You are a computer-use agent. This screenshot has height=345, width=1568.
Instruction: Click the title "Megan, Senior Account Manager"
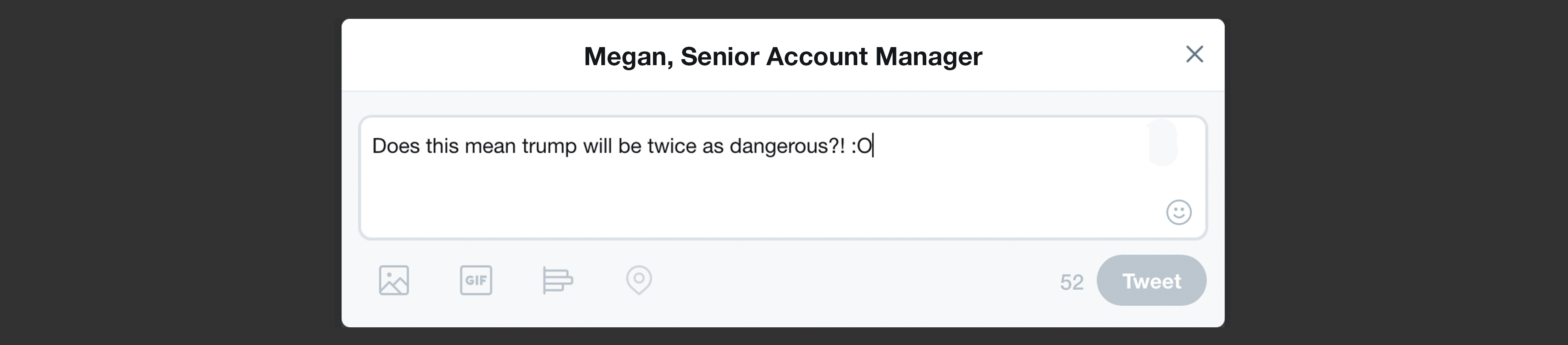pos(783,56)
